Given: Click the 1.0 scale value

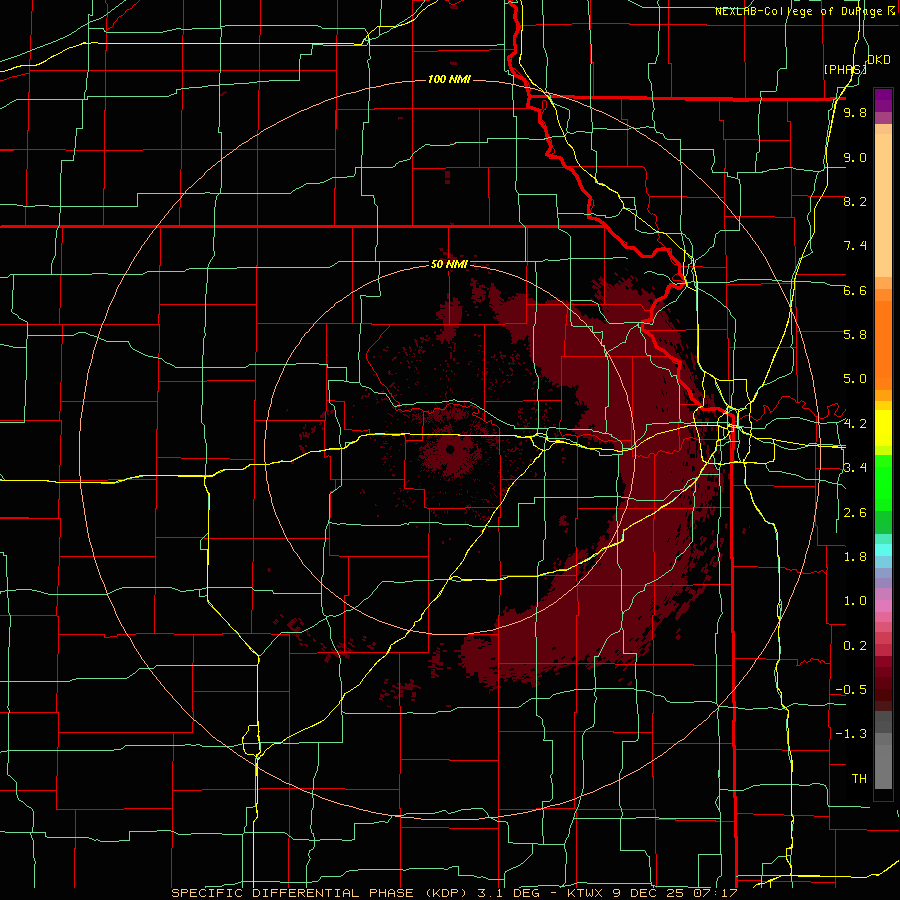Looking at the screenshot, I should (855, 601).
